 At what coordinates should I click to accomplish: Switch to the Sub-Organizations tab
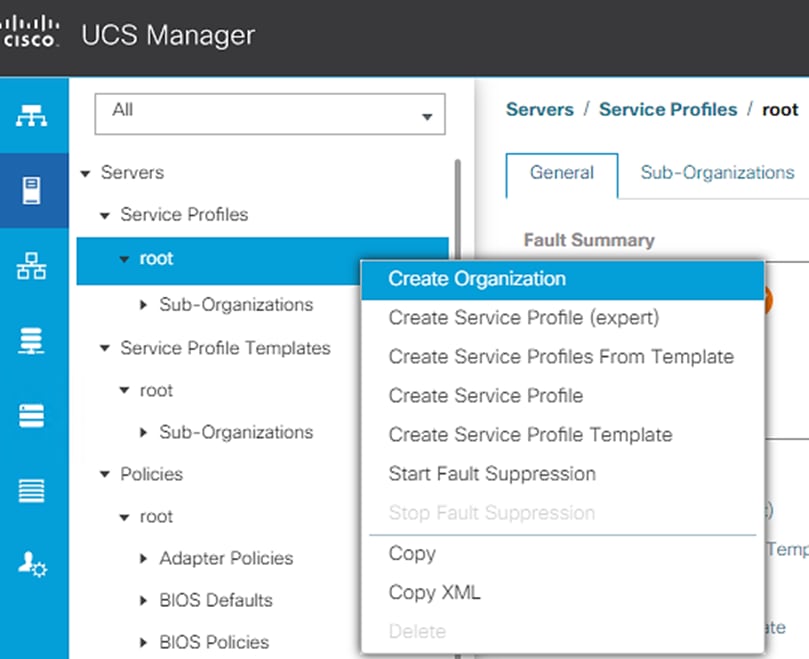pos(717,172)
